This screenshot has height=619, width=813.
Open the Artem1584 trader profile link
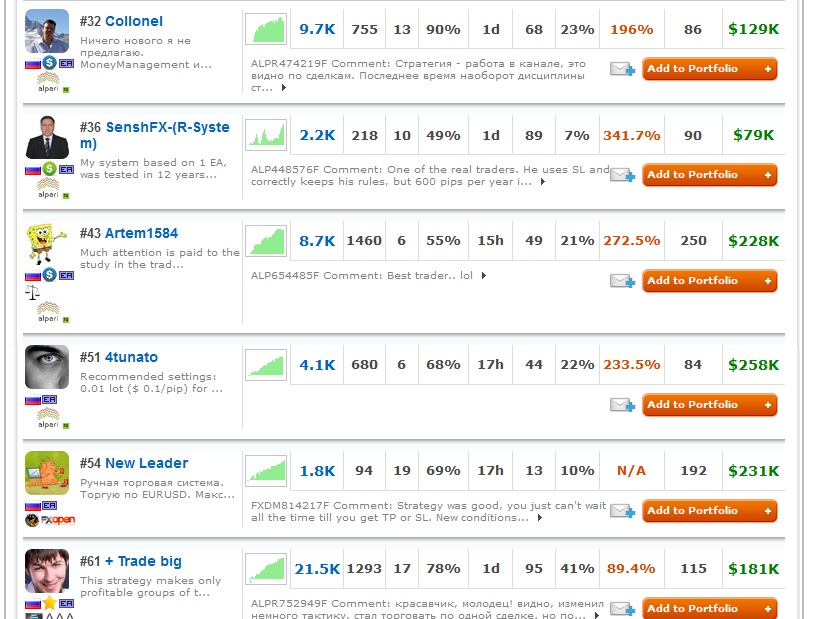[141, 233]
